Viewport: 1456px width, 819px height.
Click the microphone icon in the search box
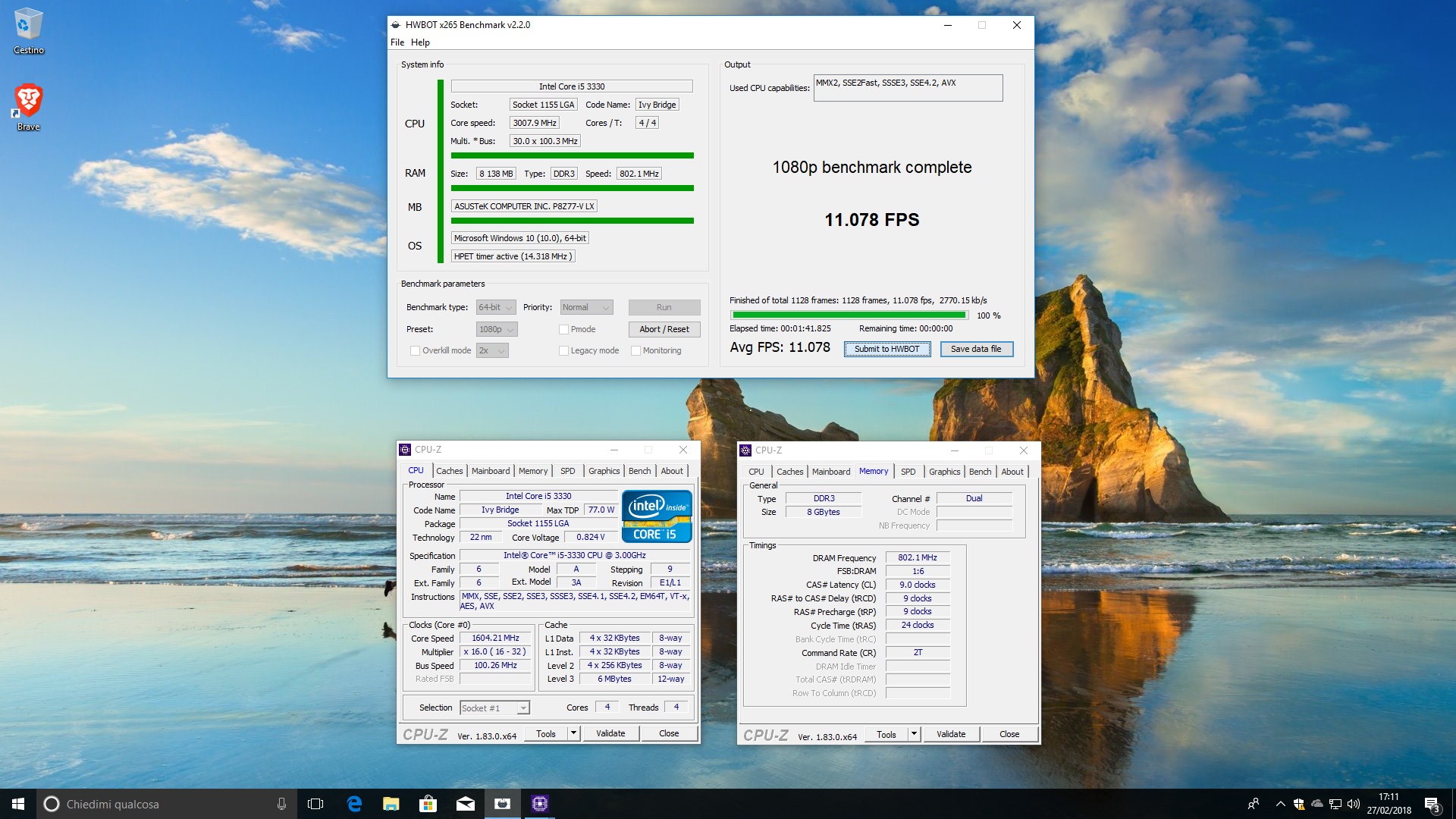click(x=281, y=804)
